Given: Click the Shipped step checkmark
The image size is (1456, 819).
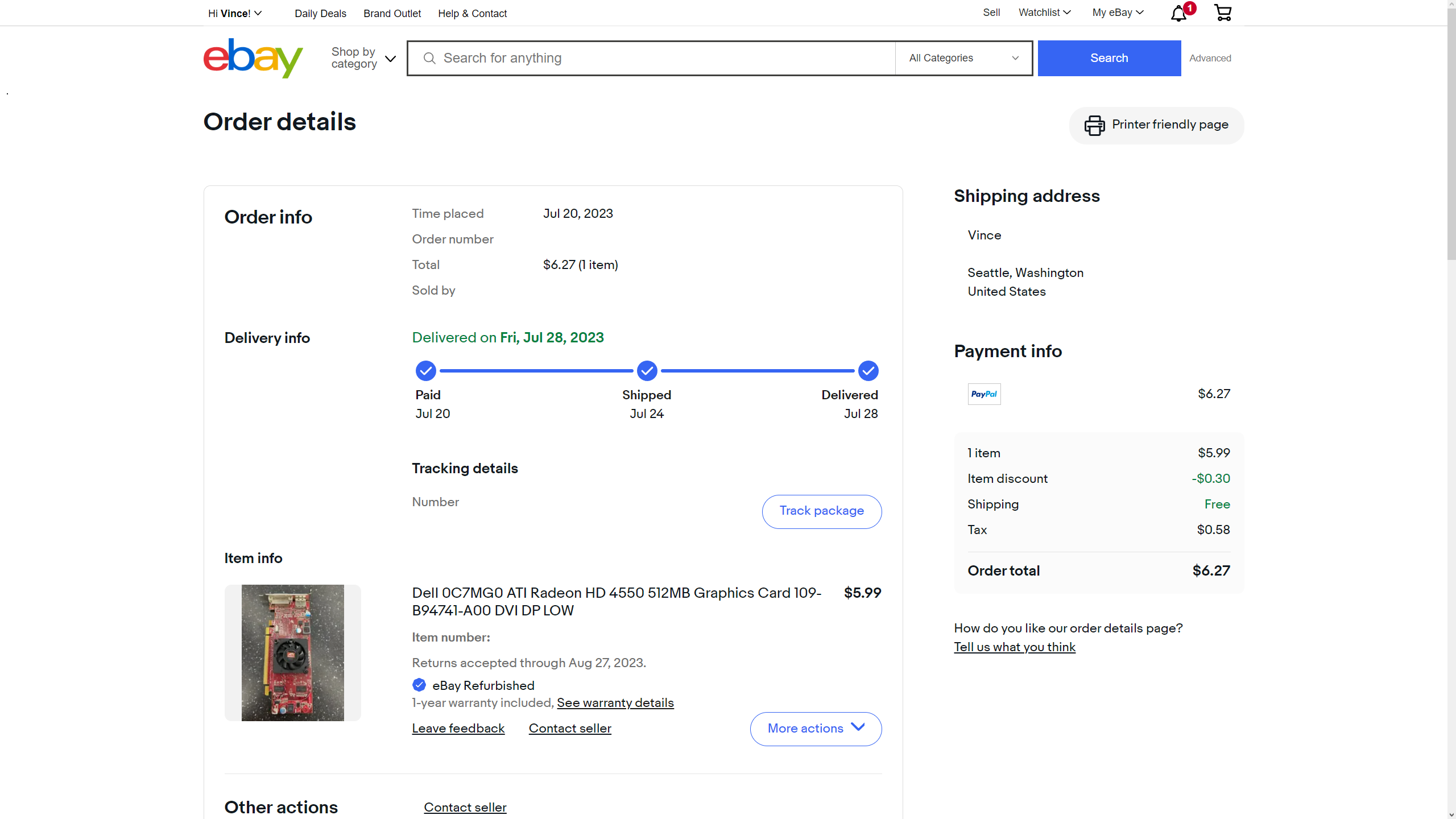Looking at the screenshot, I should (647, 371).
